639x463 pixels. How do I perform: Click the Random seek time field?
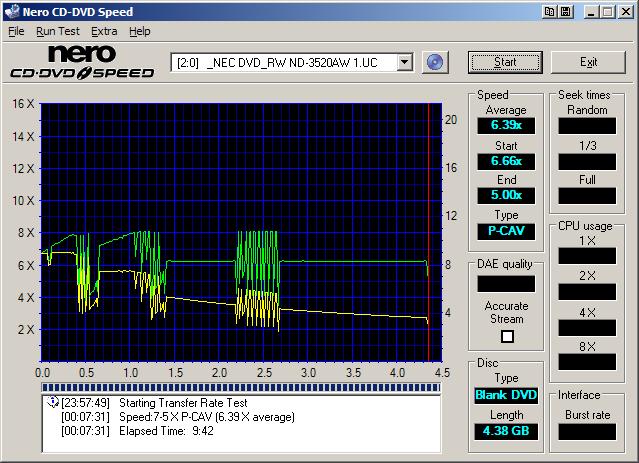587,126
